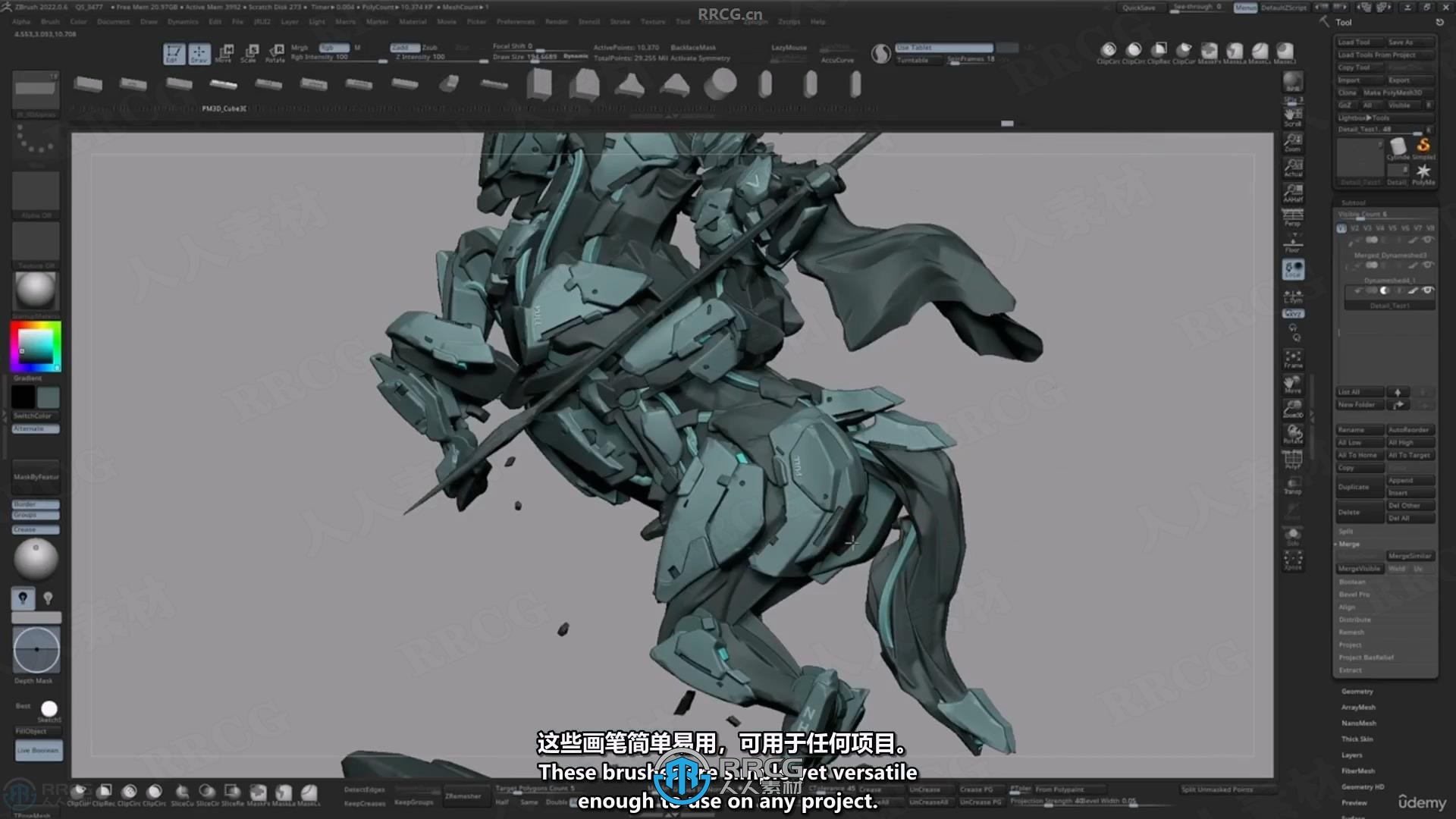Click the right shelf Move view icon
This screenshot has height=819, width=1456.
tap(1293, 384)
